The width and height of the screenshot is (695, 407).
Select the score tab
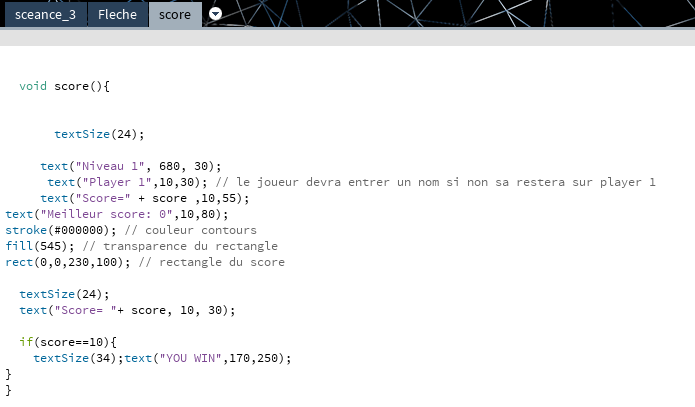[175, 14]
